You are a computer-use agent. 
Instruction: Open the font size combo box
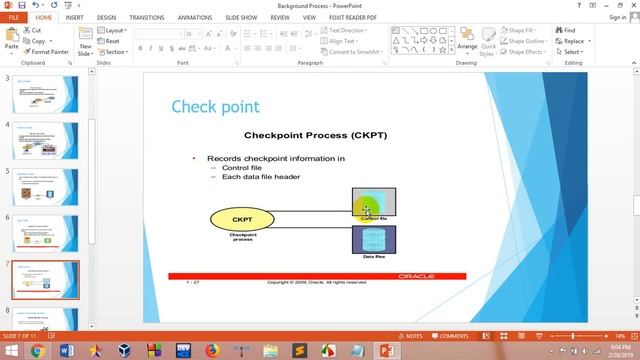coord(193,34)
